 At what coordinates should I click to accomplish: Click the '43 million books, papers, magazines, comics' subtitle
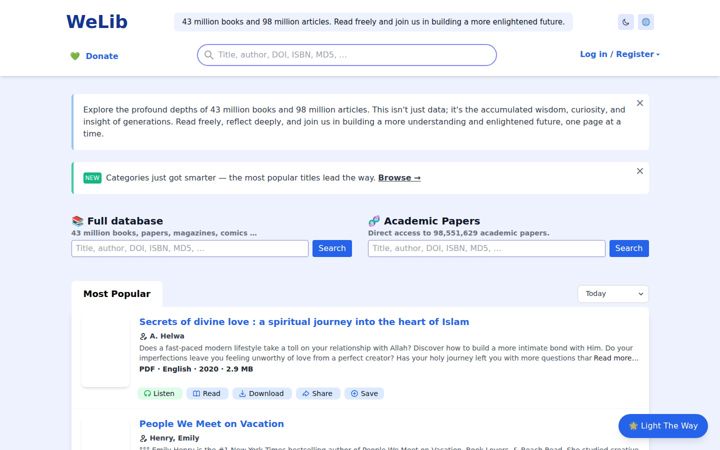(164, 233)
